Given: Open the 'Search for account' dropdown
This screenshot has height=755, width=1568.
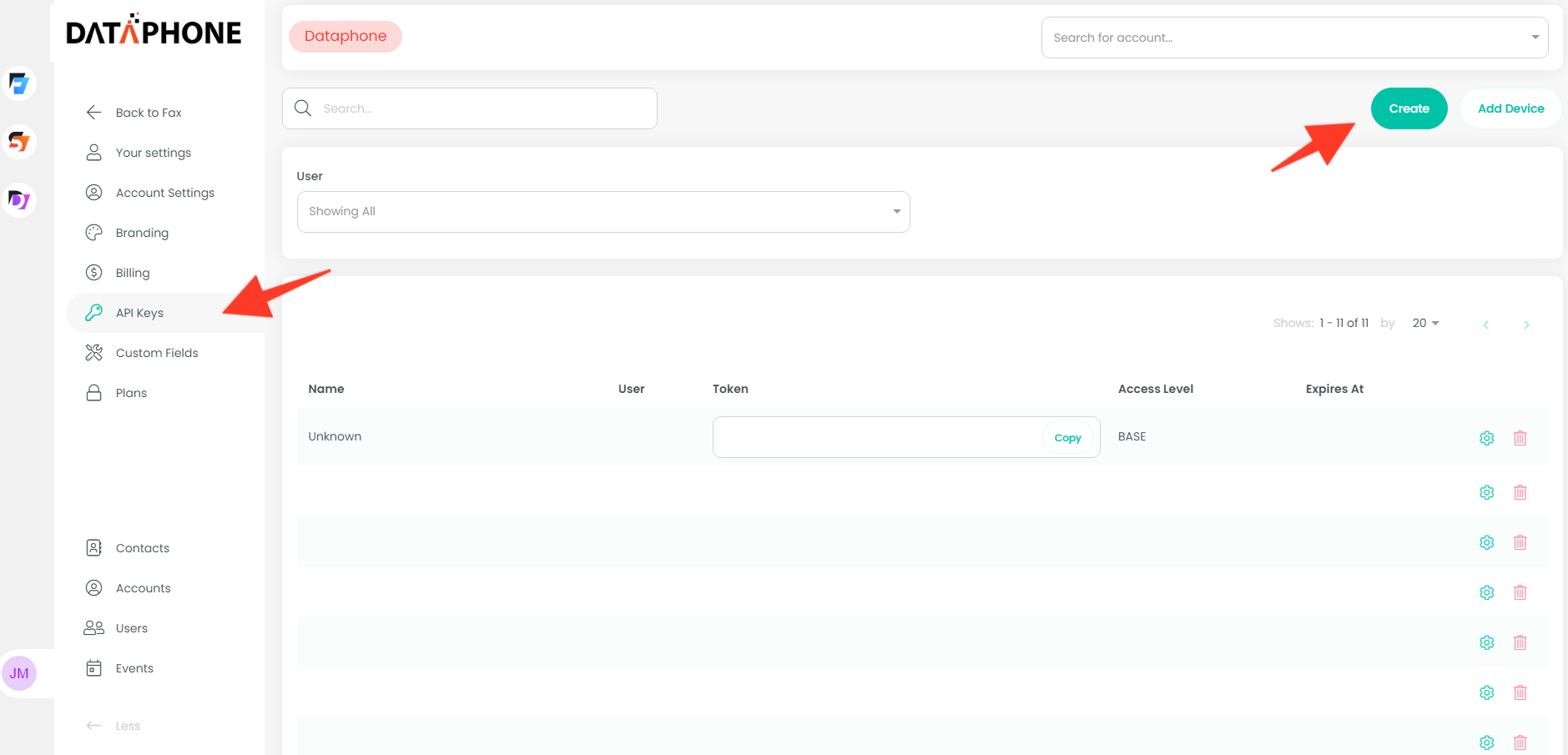Looking at the screenshot, I should point(1293,38).
